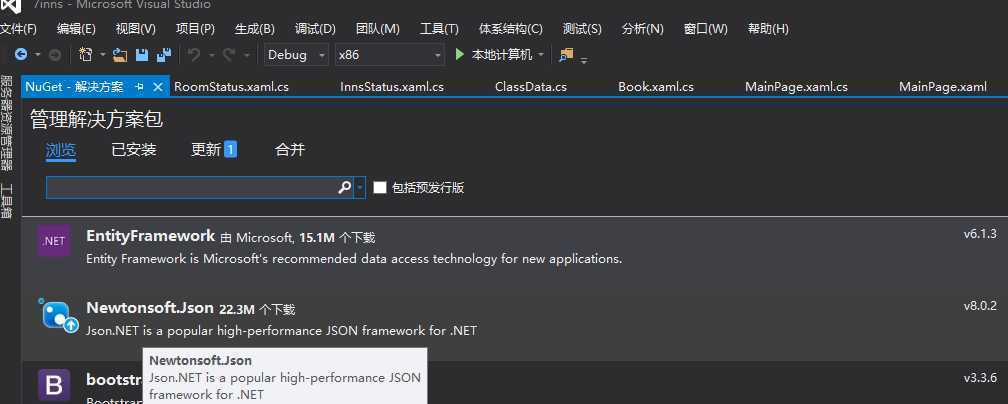
Task: Switch to Book.xaml.cs tab
Action: pyautogui.click(x=656, y=87)
